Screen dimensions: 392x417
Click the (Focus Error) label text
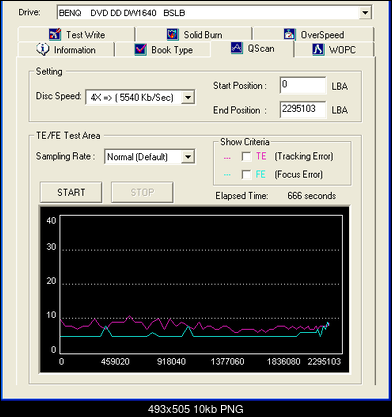[299, 174]
